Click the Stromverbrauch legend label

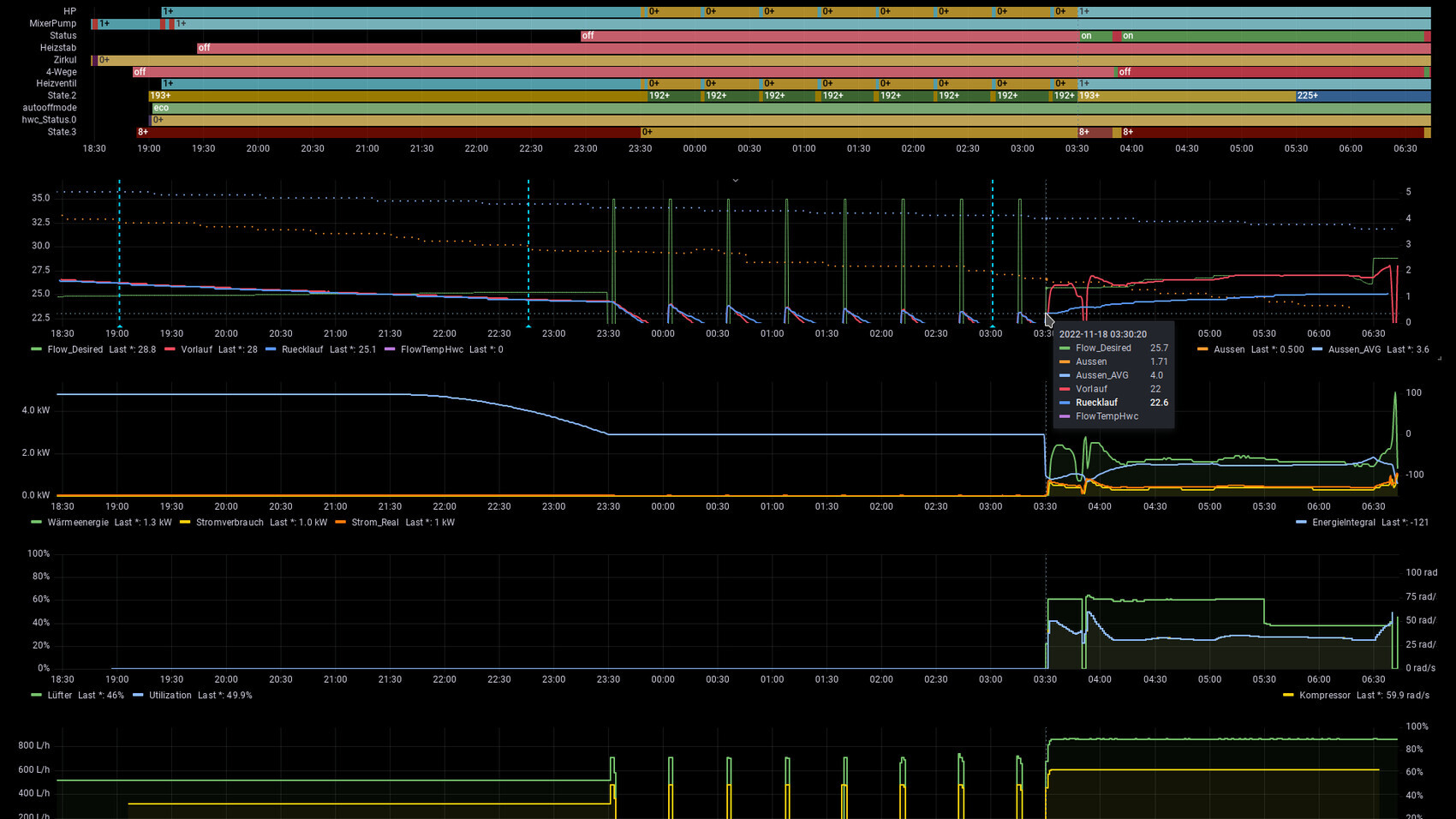230,523
